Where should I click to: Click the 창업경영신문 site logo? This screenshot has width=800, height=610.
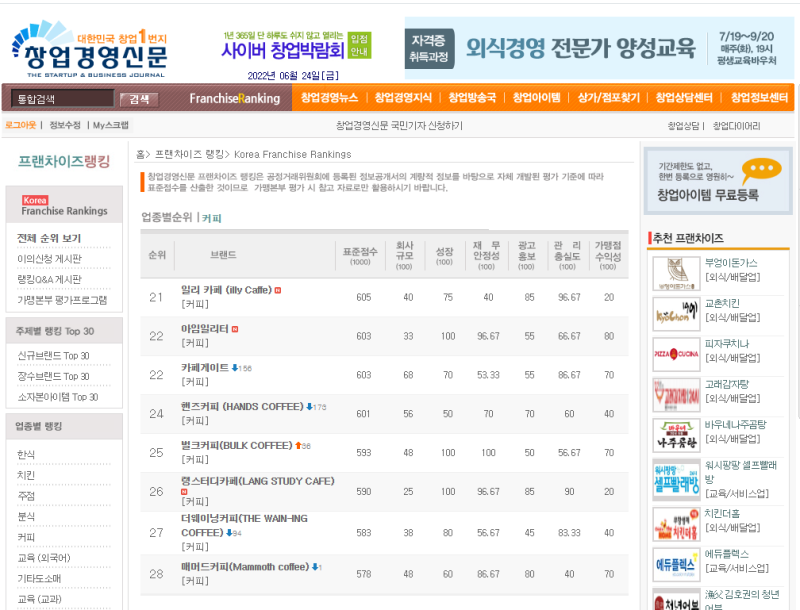pos(90,49)
